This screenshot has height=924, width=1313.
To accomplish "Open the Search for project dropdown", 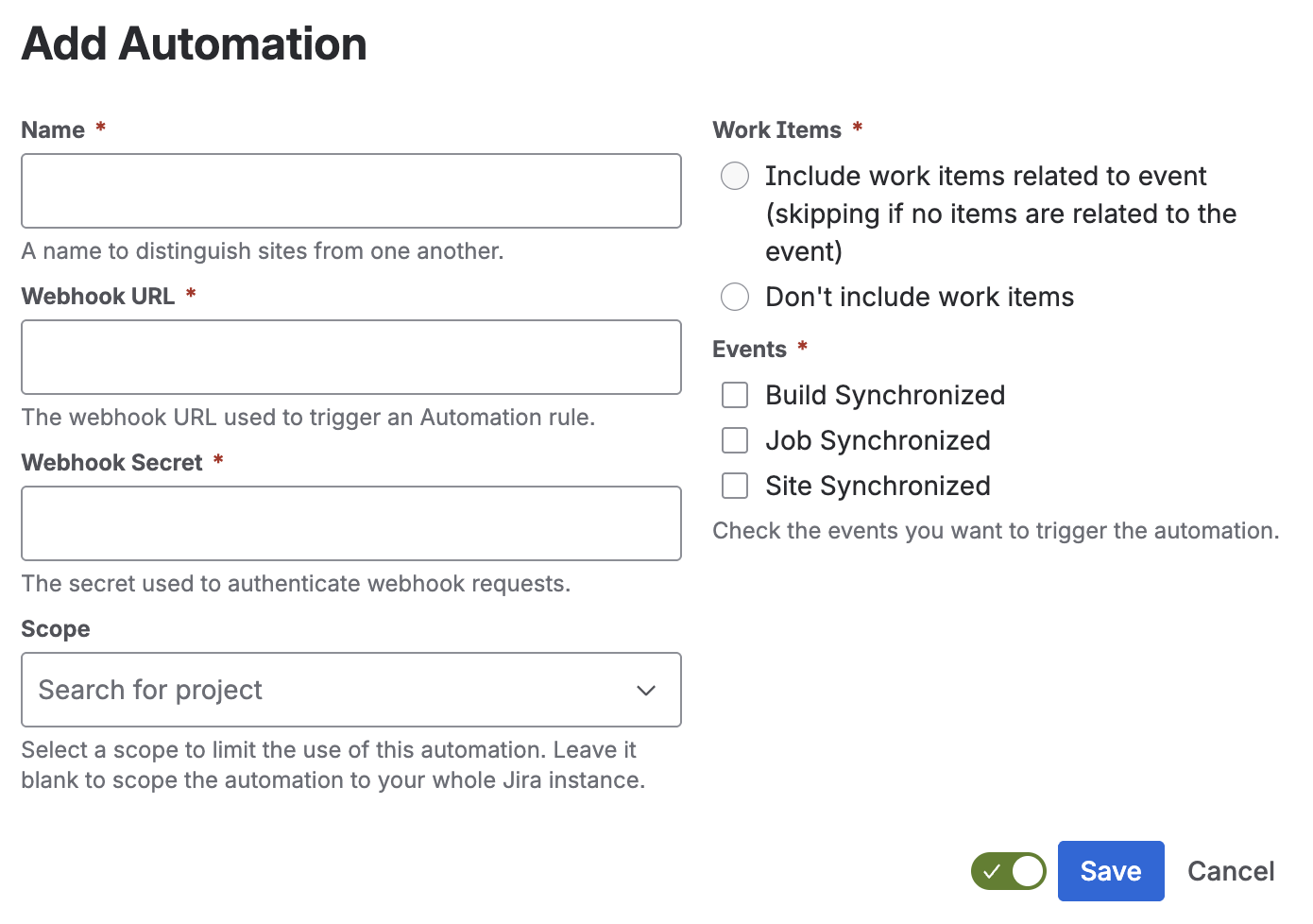I will click(x=351, y=690).
